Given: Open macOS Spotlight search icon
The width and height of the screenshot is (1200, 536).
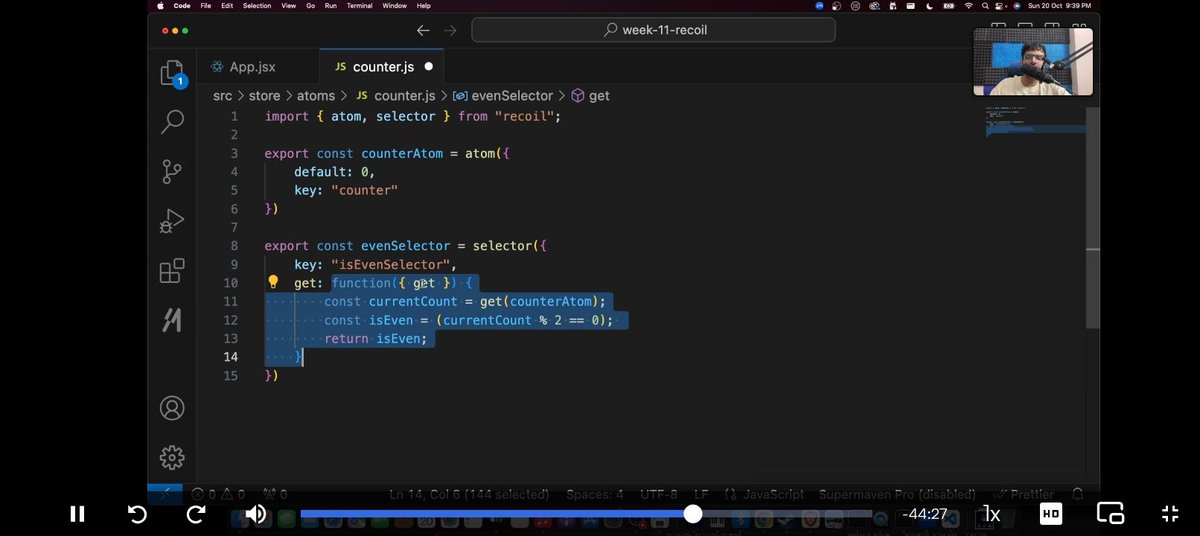Looking at the screenshot, I should click(x=984, y=5).
